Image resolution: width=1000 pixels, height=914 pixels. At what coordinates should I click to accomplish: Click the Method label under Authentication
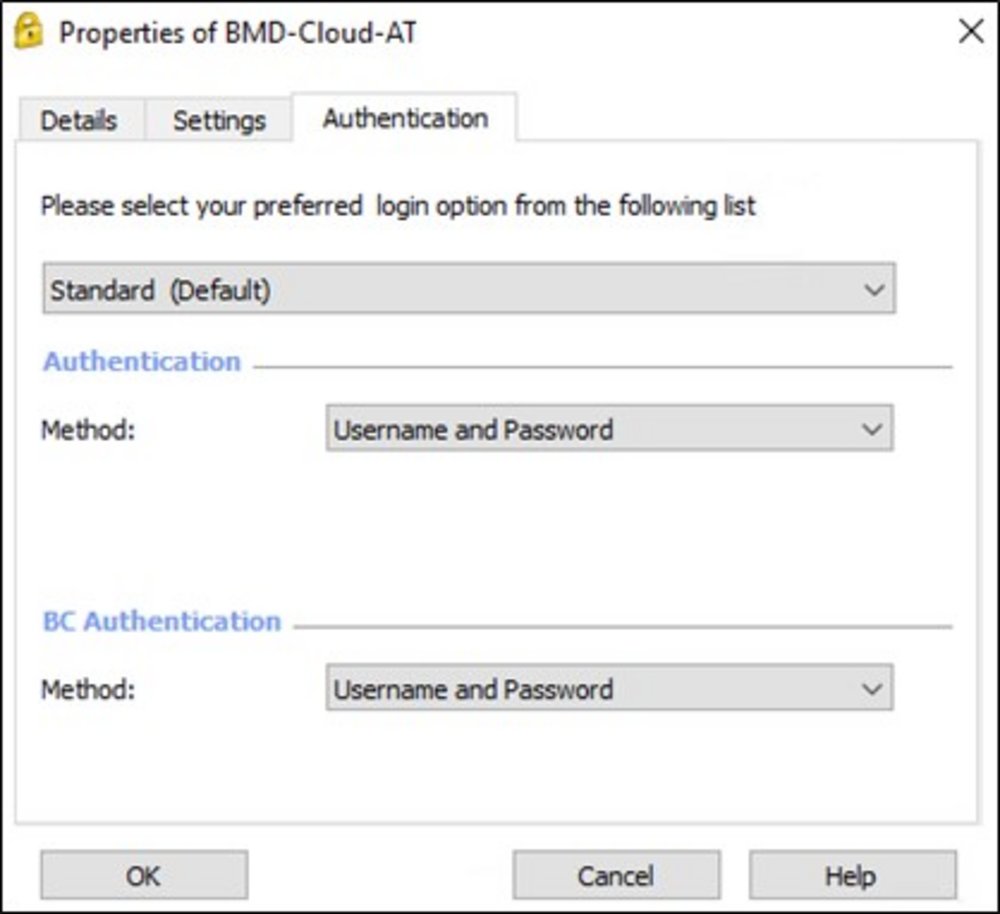(x=87, y=430)
